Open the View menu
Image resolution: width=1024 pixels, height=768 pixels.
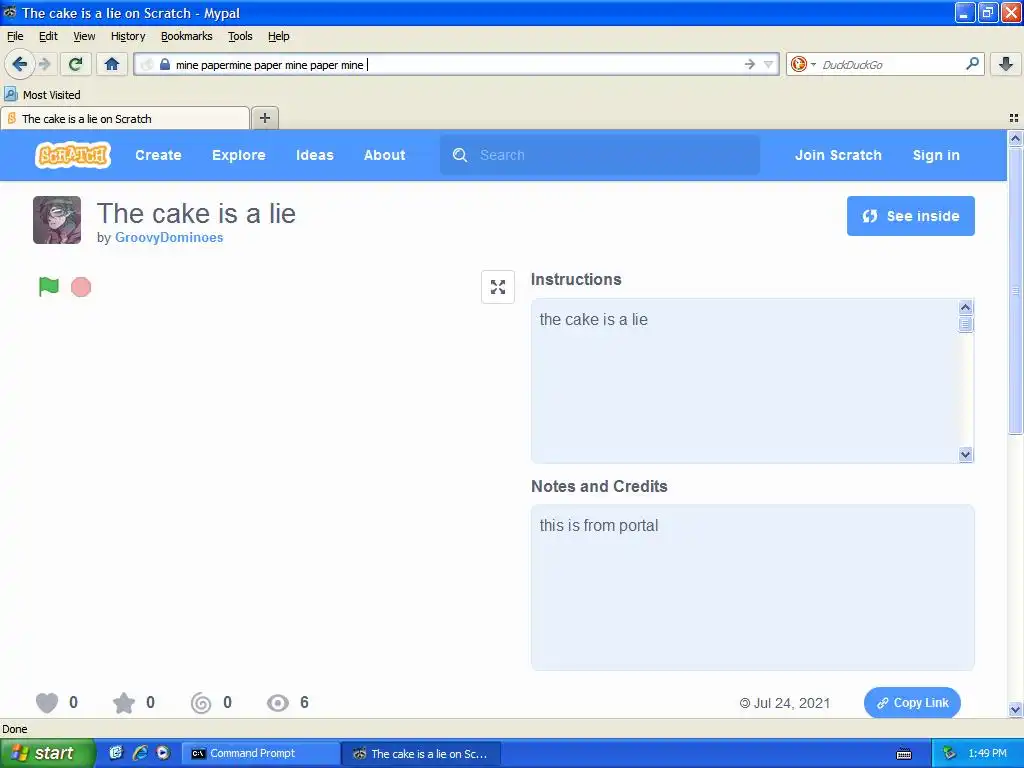point(84,36)
